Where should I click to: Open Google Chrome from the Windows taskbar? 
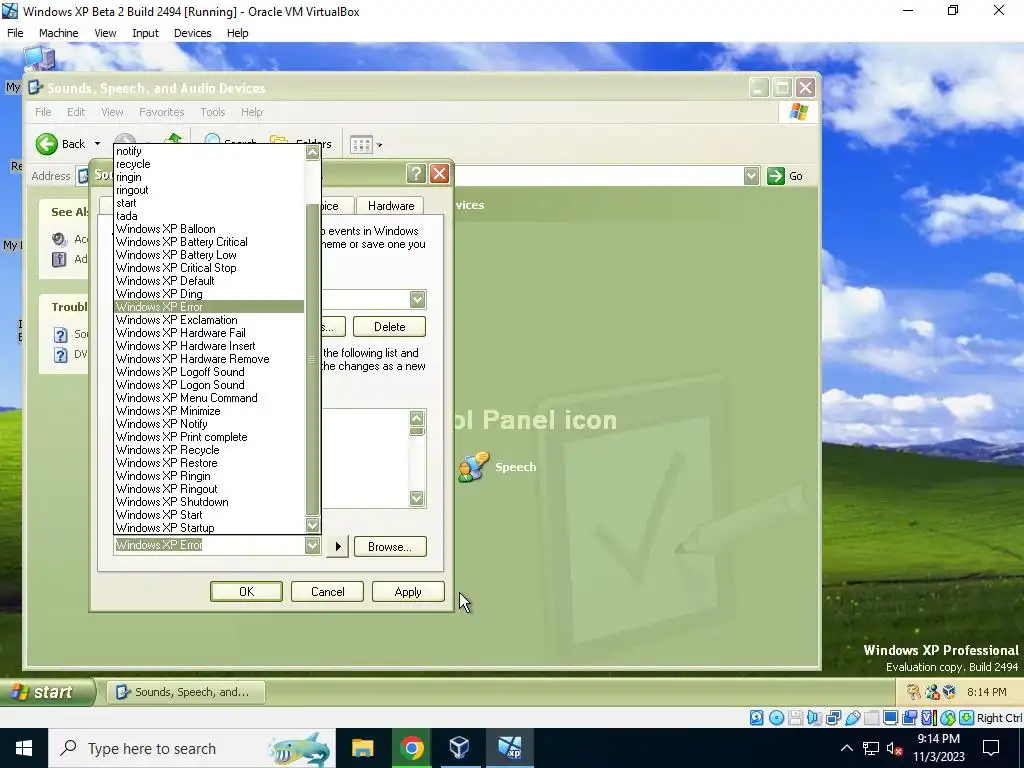click(x=411, y=748)
